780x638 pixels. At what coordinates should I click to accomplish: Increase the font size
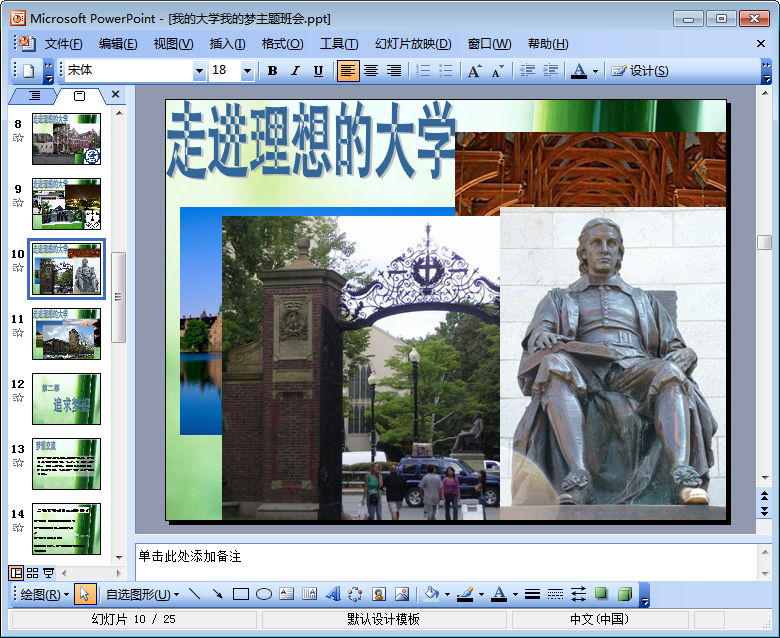point(474,71)
